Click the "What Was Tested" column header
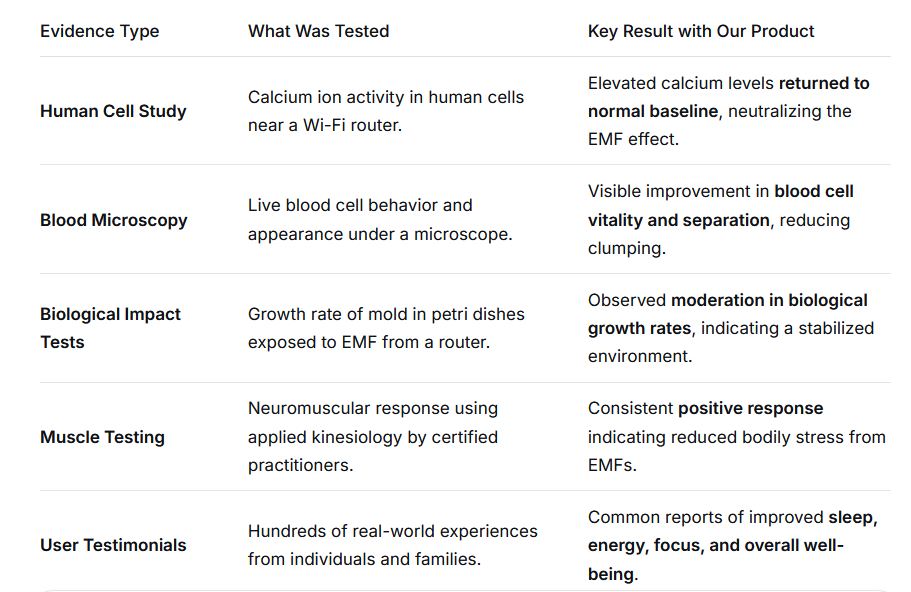The width and height of the screenshot is (911, 592). (318, 31)
